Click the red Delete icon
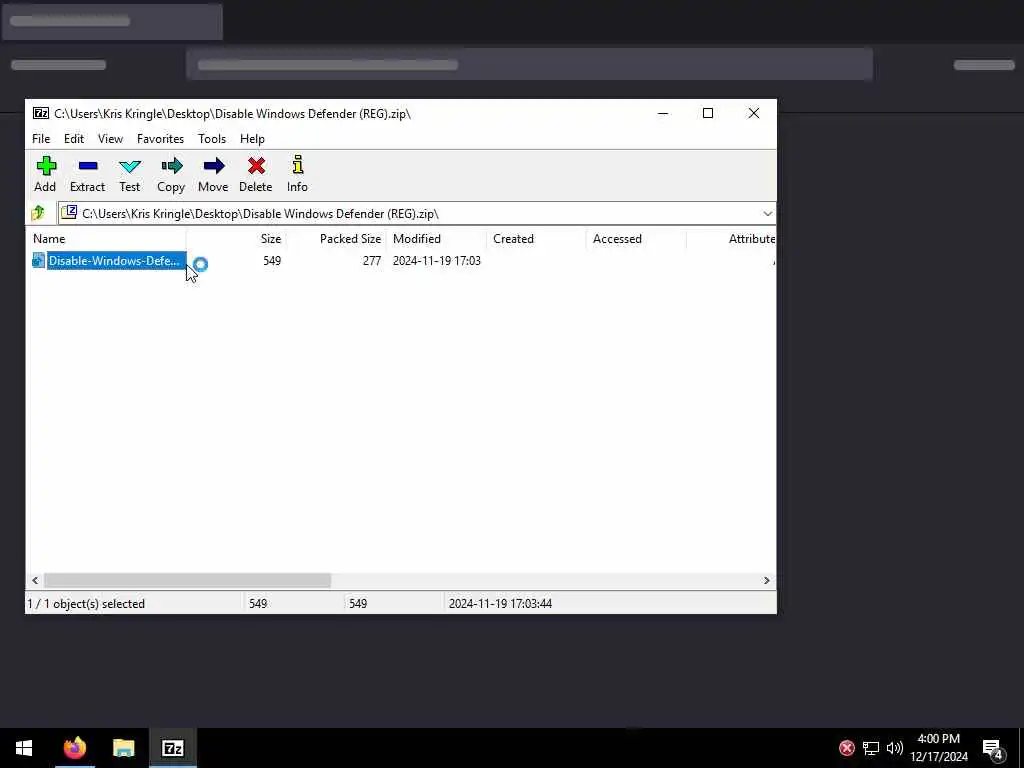Image resolution: width=1024 pixels, height=768 pixels. pos(256,166)
